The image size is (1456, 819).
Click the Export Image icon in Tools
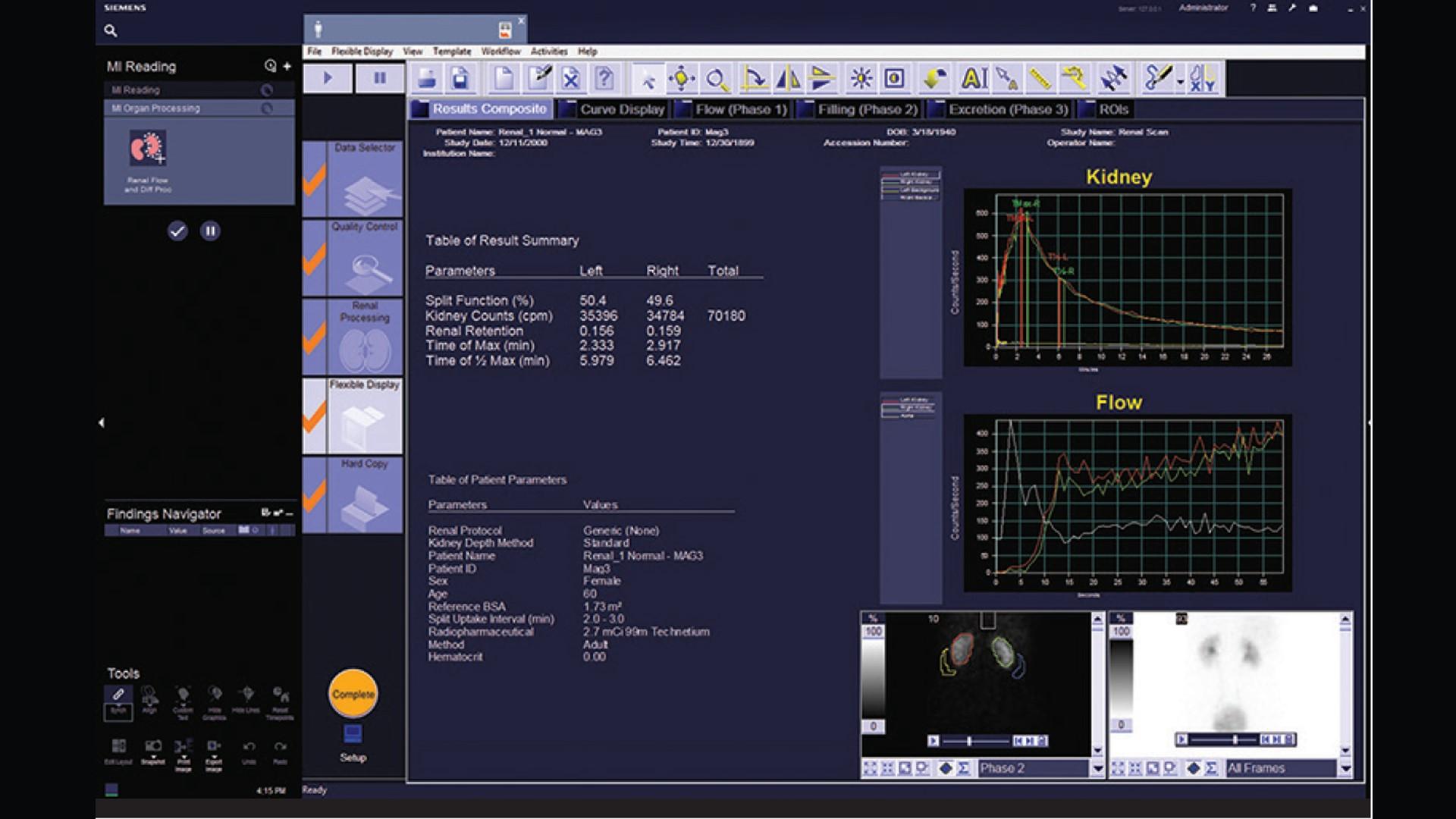click(215, 746)
